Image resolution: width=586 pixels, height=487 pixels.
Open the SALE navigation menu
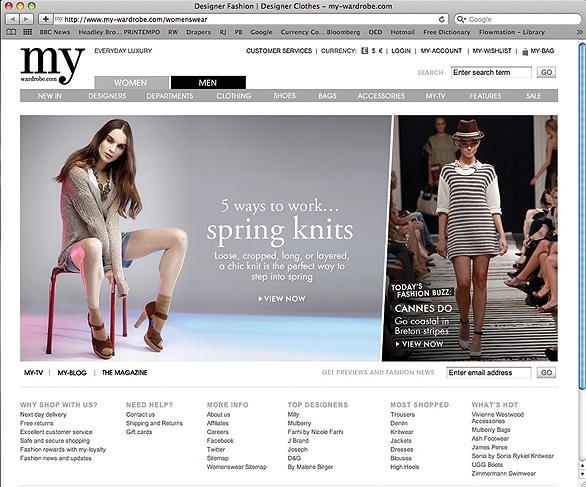(x=533, y=96)
